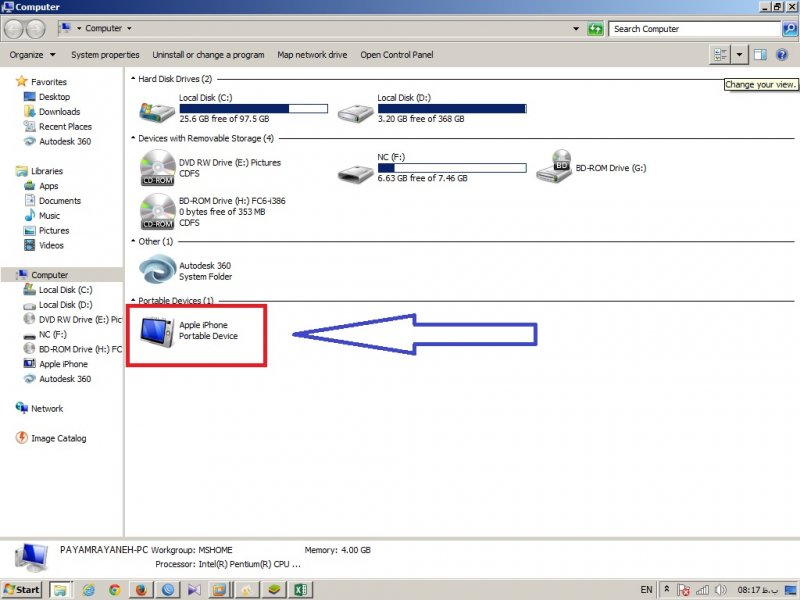Open the Apps library
This screenshot has width=800, height=600.
tap(48, 186)
